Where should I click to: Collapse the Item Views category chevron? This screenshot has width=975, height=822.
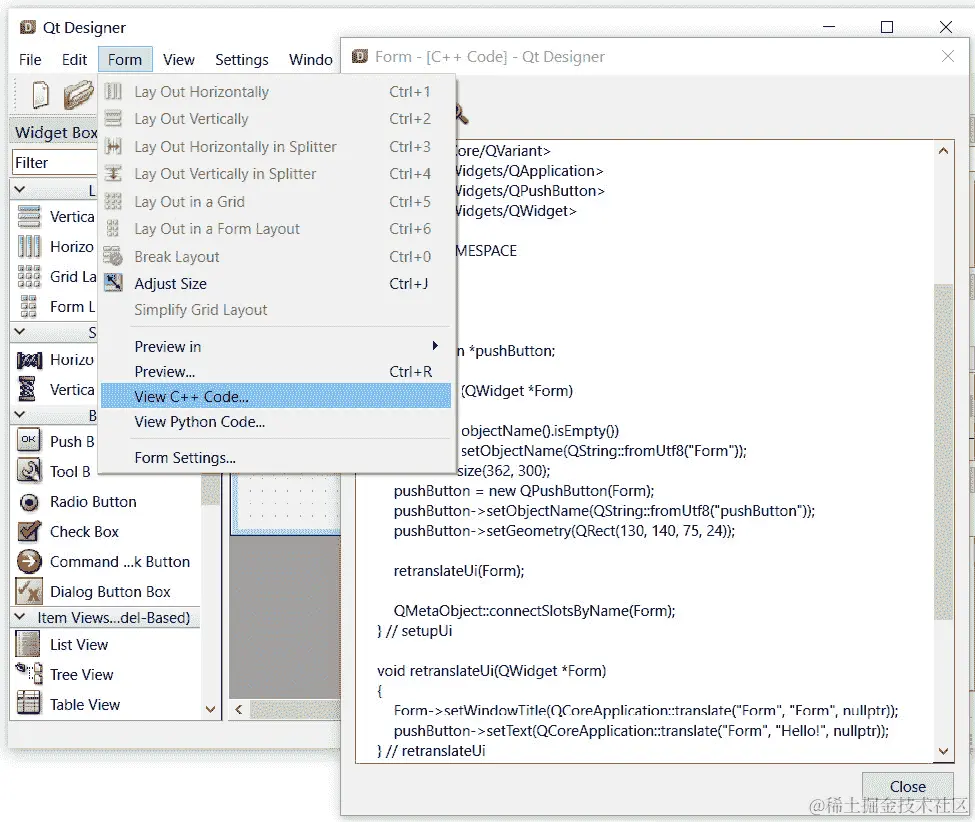20,617
